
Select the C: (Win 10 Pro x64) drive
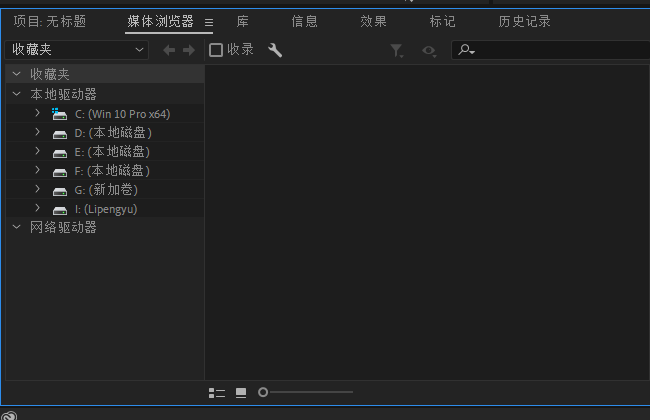click(x=122, y=114)
